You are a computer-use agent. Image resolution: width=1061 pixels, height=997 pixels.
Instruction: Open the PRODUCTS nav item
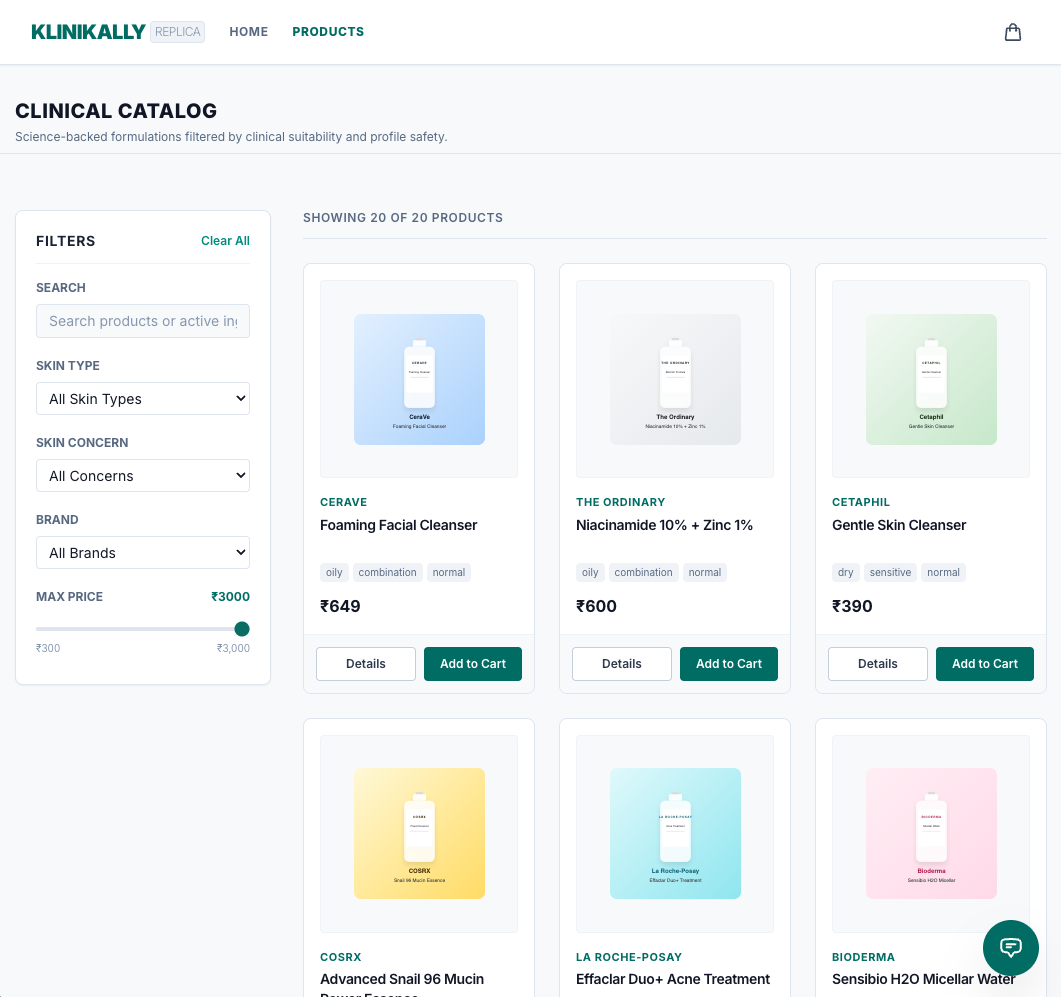coord(328,32)
